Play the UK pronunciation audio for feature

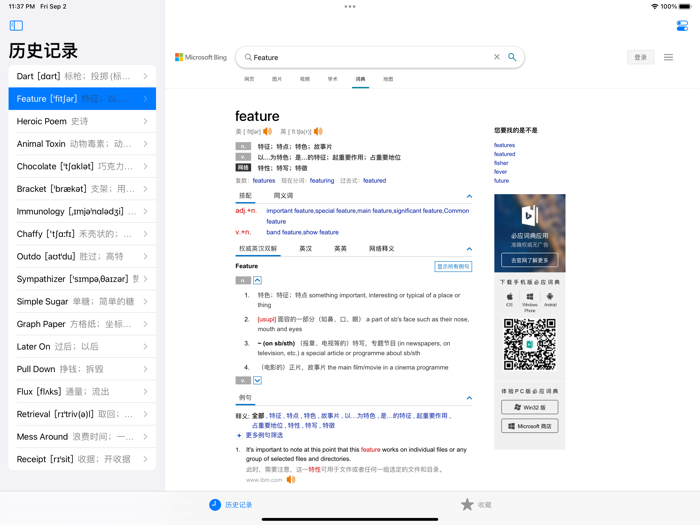click(x=318, y=131)
